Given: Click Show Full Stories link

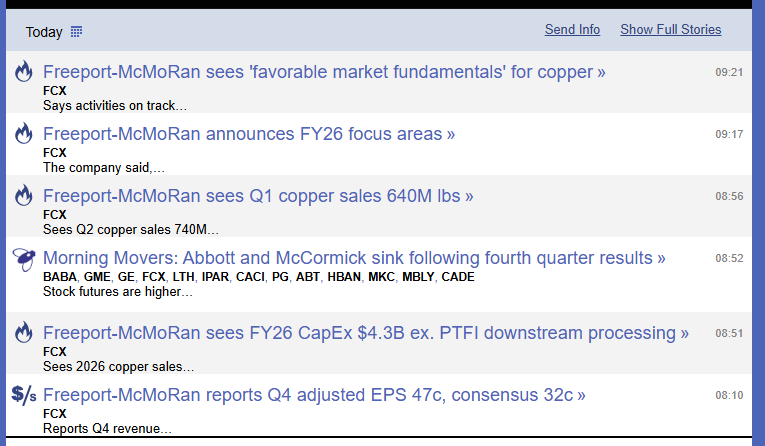Looking at the screenshot, I should (x=670, y=30).
